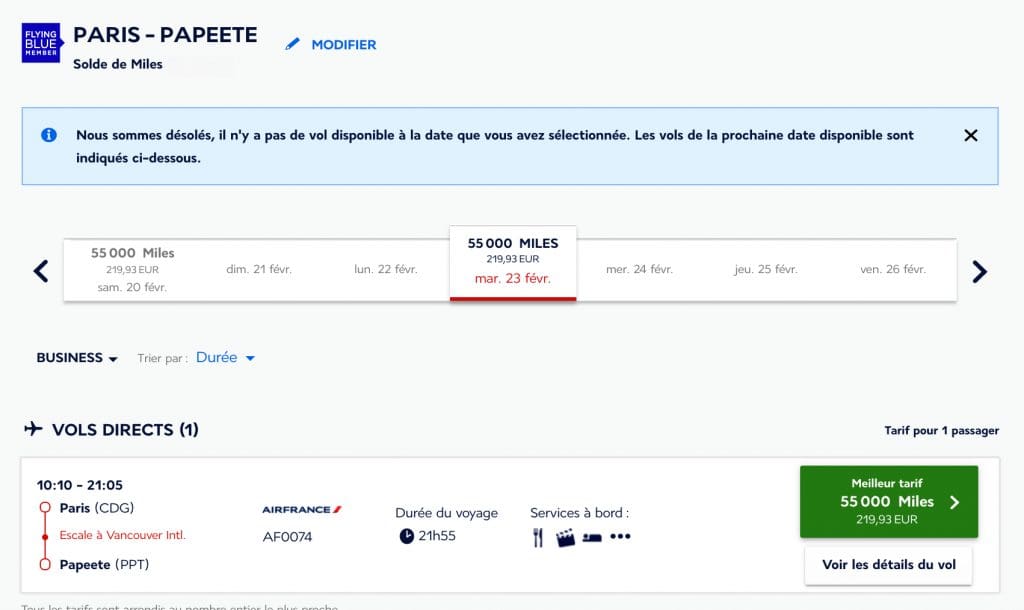The width and height of the screenshot is (1024, 610).
Task: Go to next dates with right arrow
Action: (979, 271)
